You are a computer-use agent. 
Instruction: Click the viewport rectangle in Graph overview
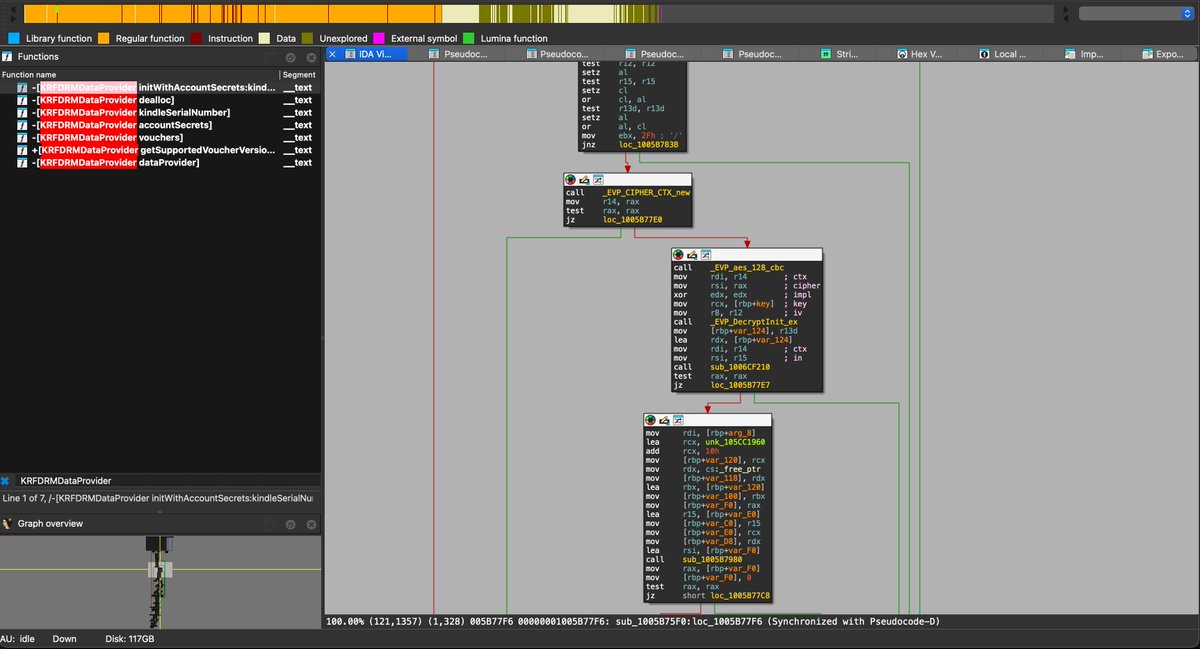click(x=161, y=568)
